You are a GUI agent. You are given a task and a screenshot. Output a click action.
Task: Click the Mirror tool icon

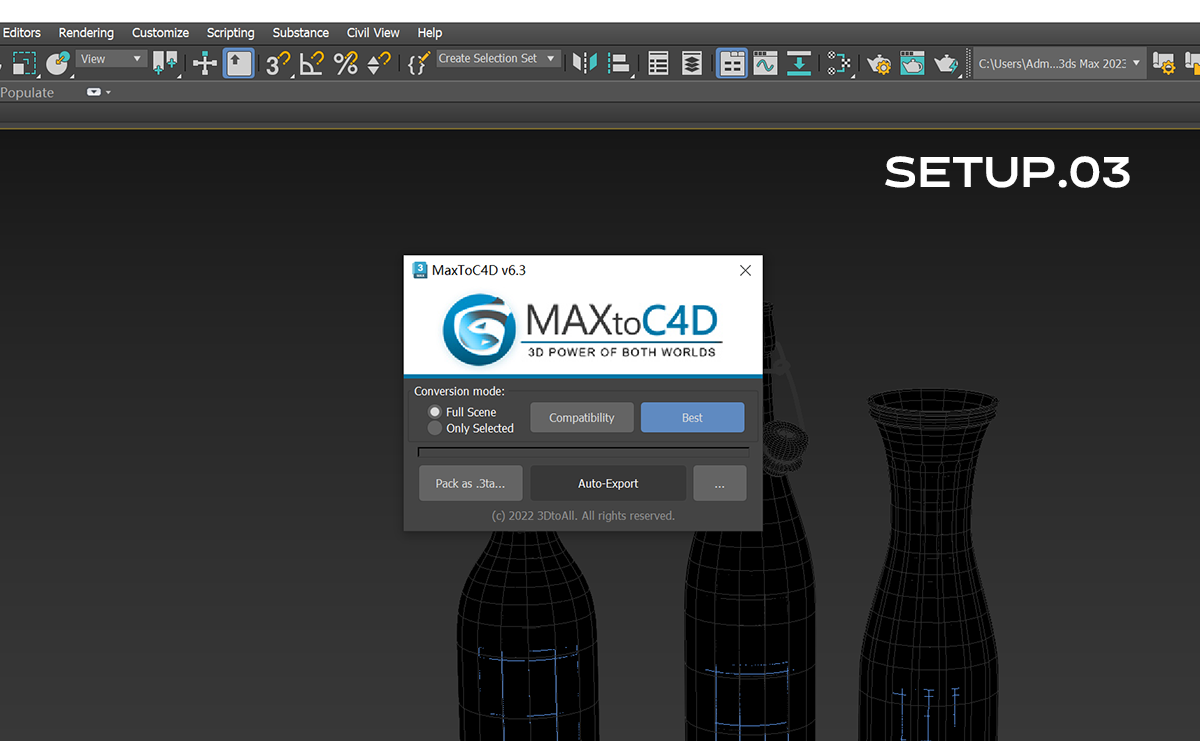[585, 64]
